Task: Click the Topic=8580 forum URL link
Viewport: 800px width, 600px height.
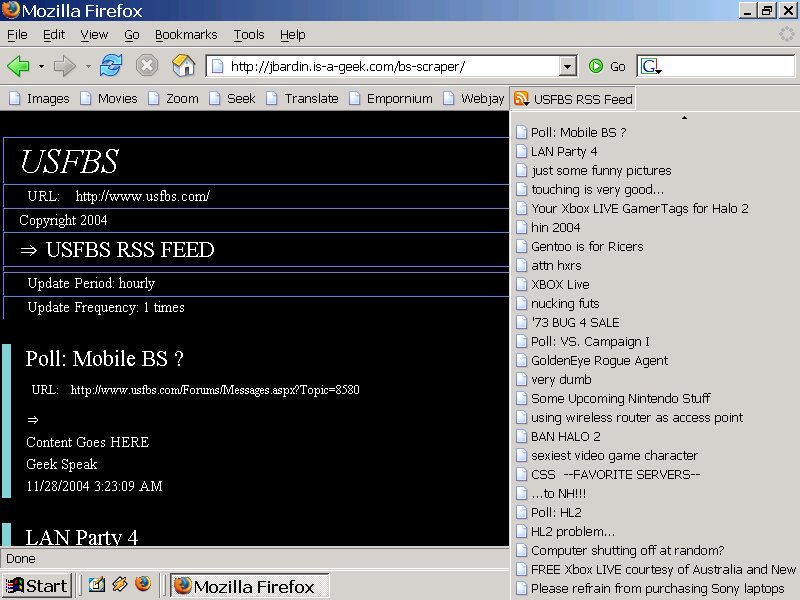Action: tap(215, 390)
